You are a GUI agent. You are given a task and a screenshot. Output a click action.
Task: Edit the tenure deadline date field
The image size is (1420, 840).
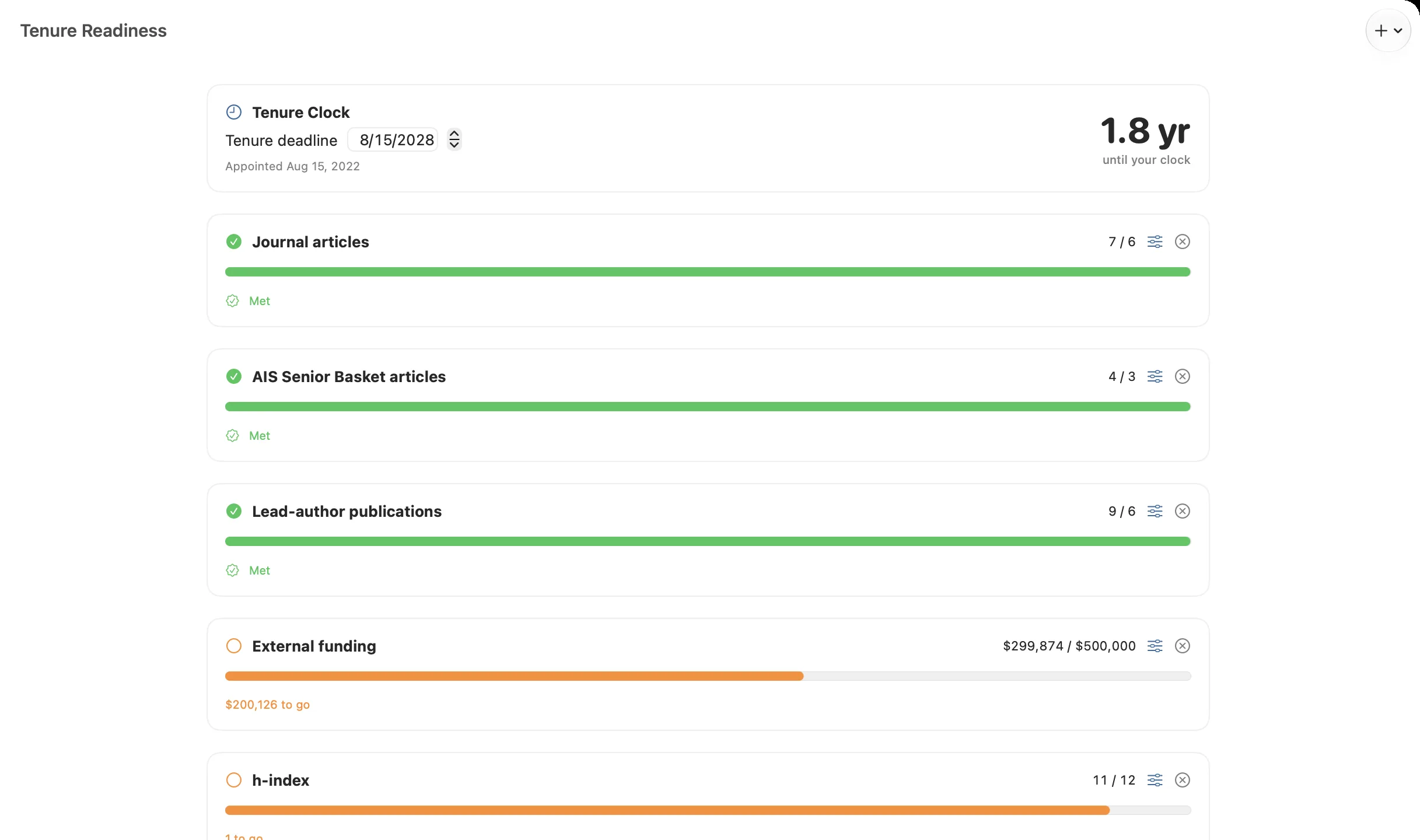coord(393,140)
